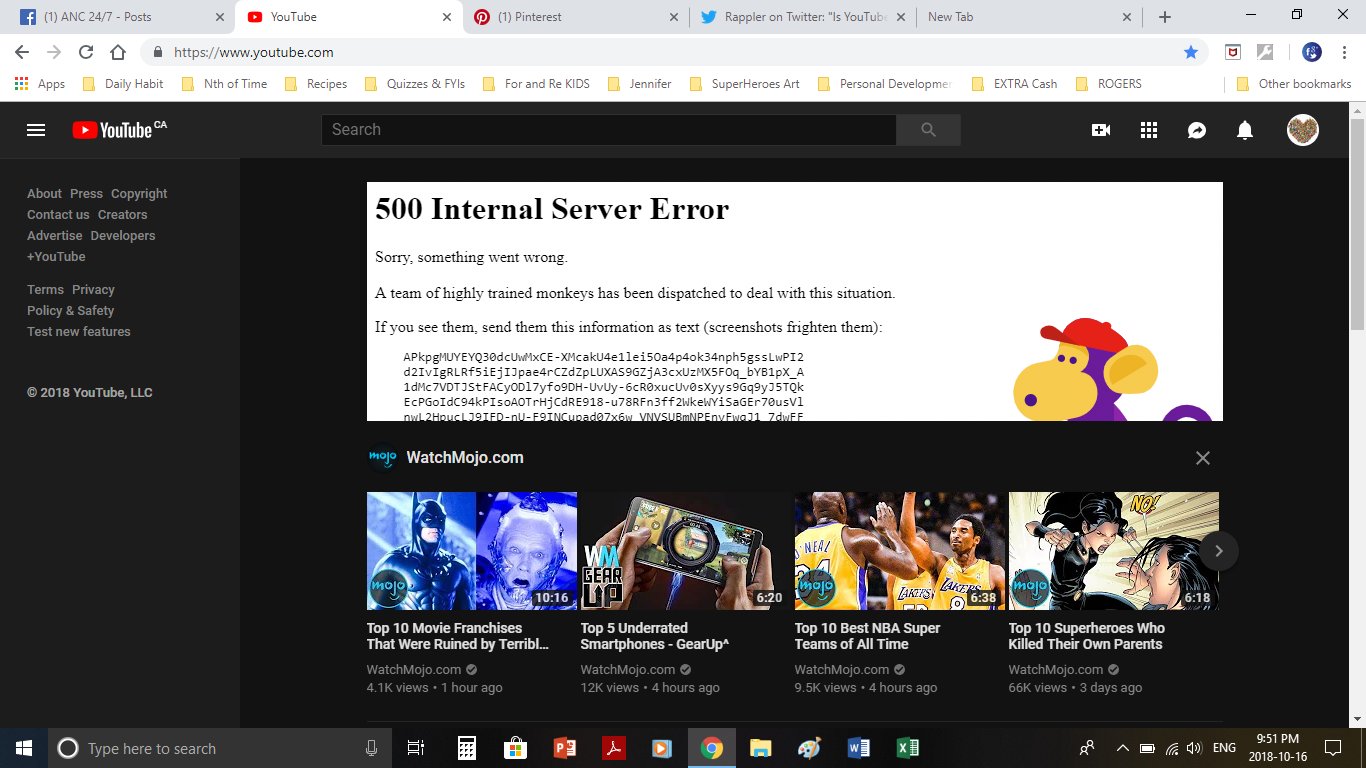The height and width of the screenshot is (768, 1366).
Task: Open the YouTube notifications bell
Action: 1245,130
